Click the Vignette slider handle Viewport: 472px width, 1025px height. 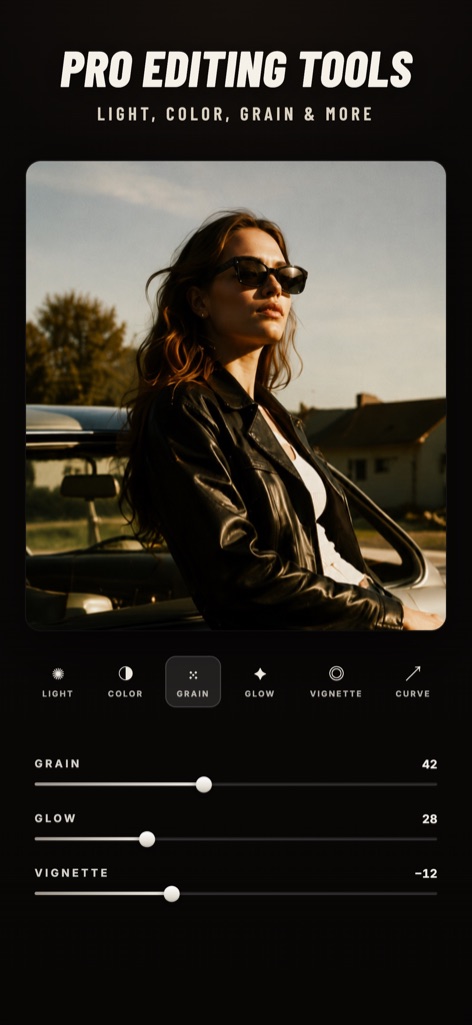[x=171, y=894]
